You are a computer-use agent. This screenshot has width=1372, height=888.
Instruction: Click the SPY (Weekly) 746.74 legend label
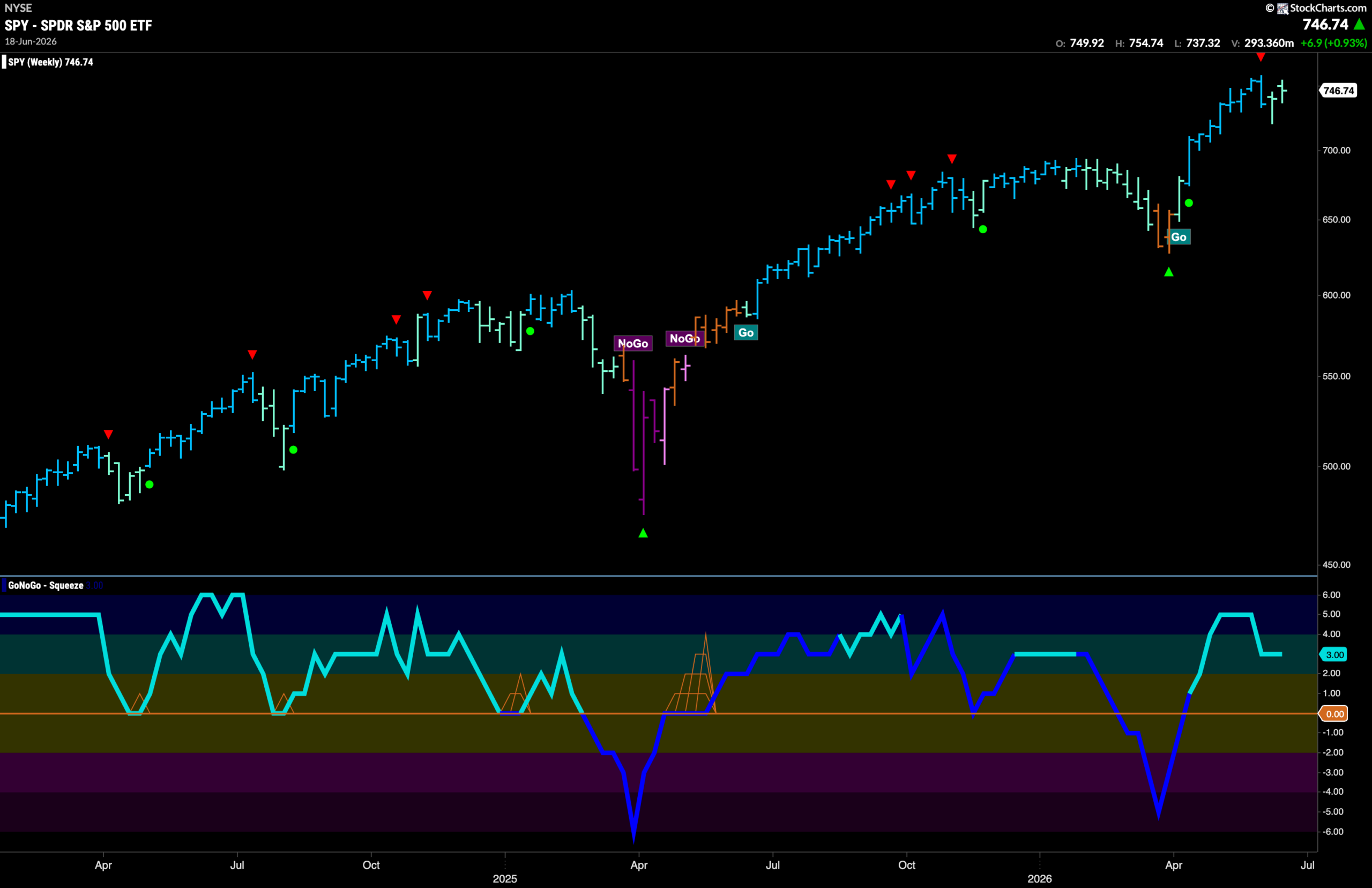50,62
